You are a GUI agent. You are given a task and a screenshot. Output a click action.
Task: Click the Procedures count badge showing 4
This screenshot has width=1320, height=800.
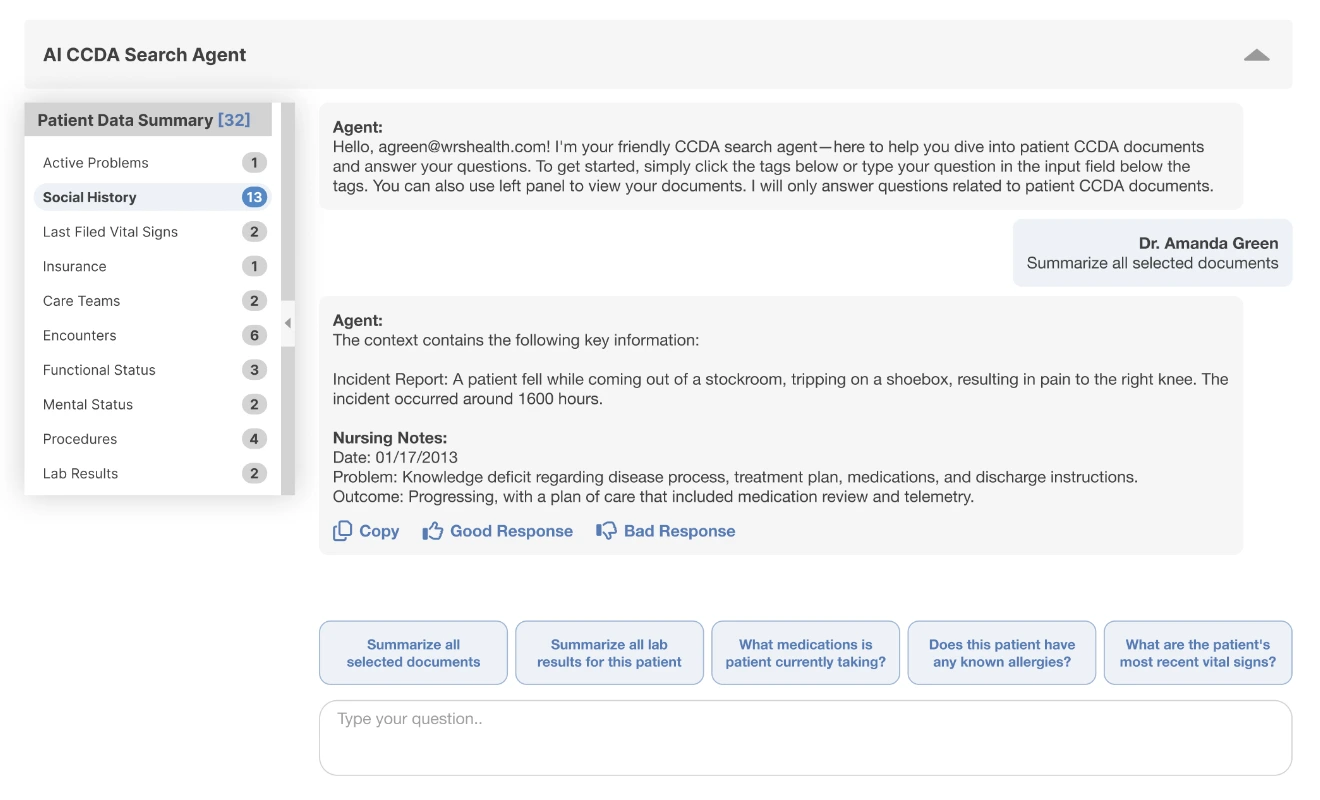[x=253, y=439]
